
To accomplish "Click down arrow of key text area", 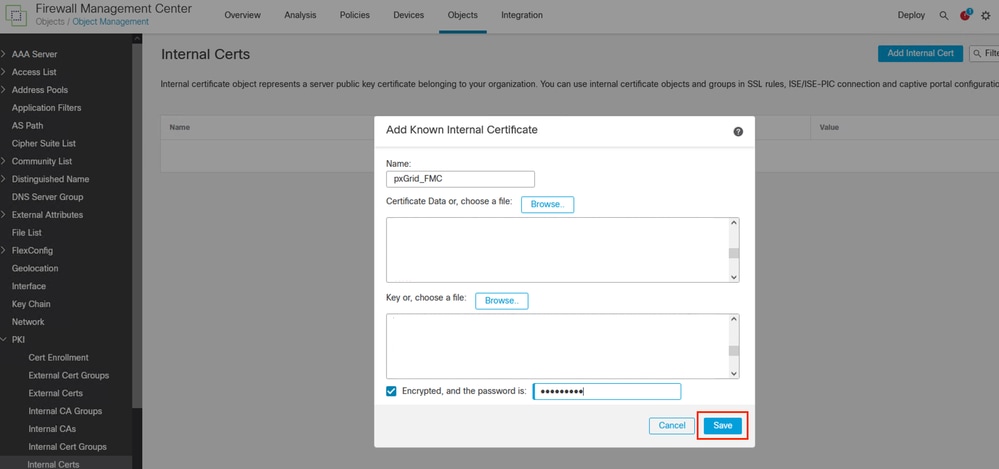I will pos(734,373).
